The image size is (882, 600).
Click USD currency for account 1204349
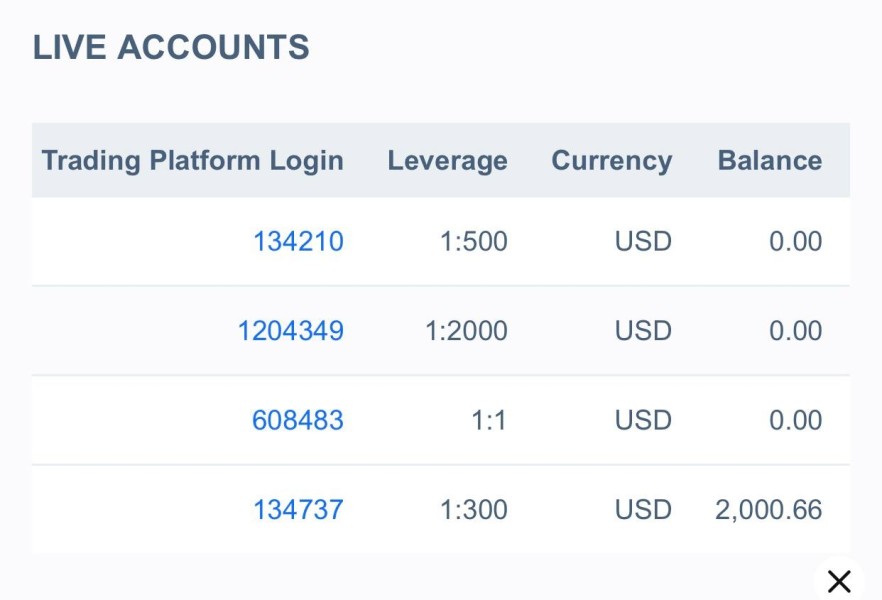coord(643,331)
